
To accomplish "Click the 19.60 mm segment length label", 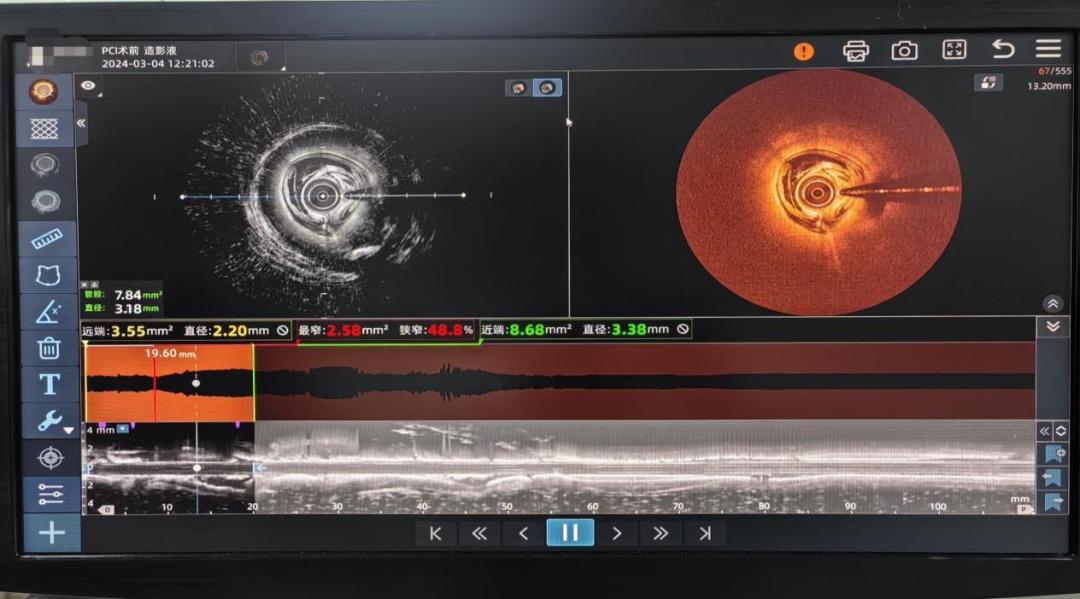I will (x=170, y=353).
